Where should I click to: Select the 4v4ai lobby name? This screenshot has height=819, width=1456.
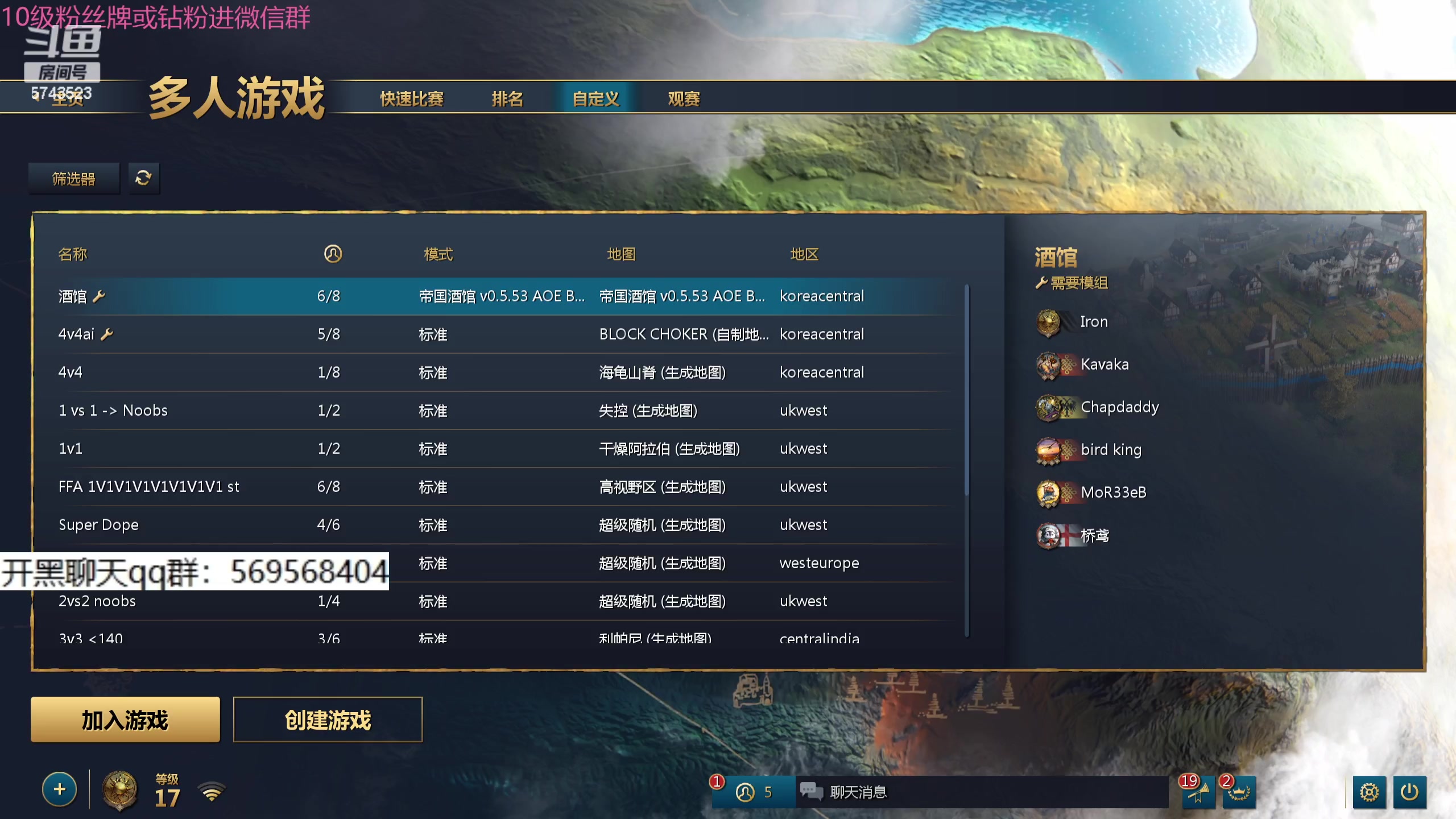76,334
